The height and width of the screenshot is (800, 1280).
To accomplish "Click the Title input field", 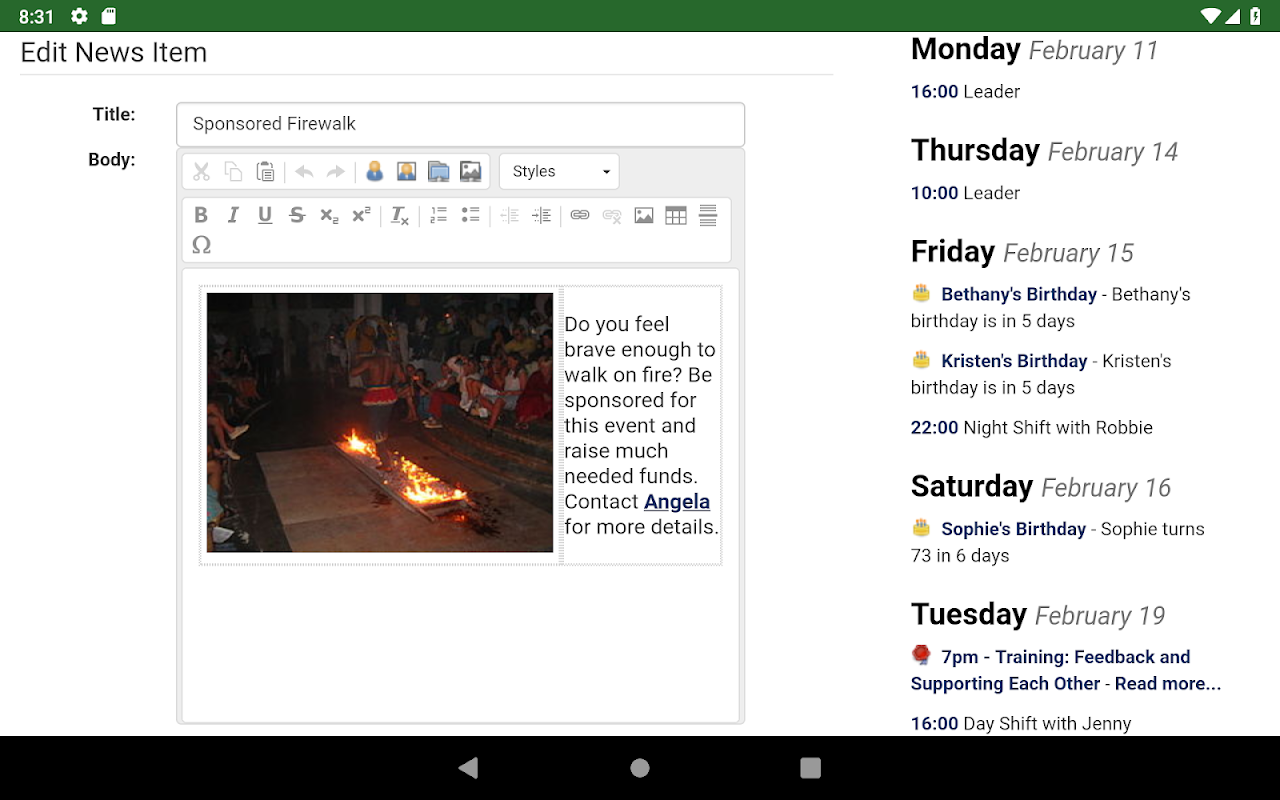I will click(460, 124).
